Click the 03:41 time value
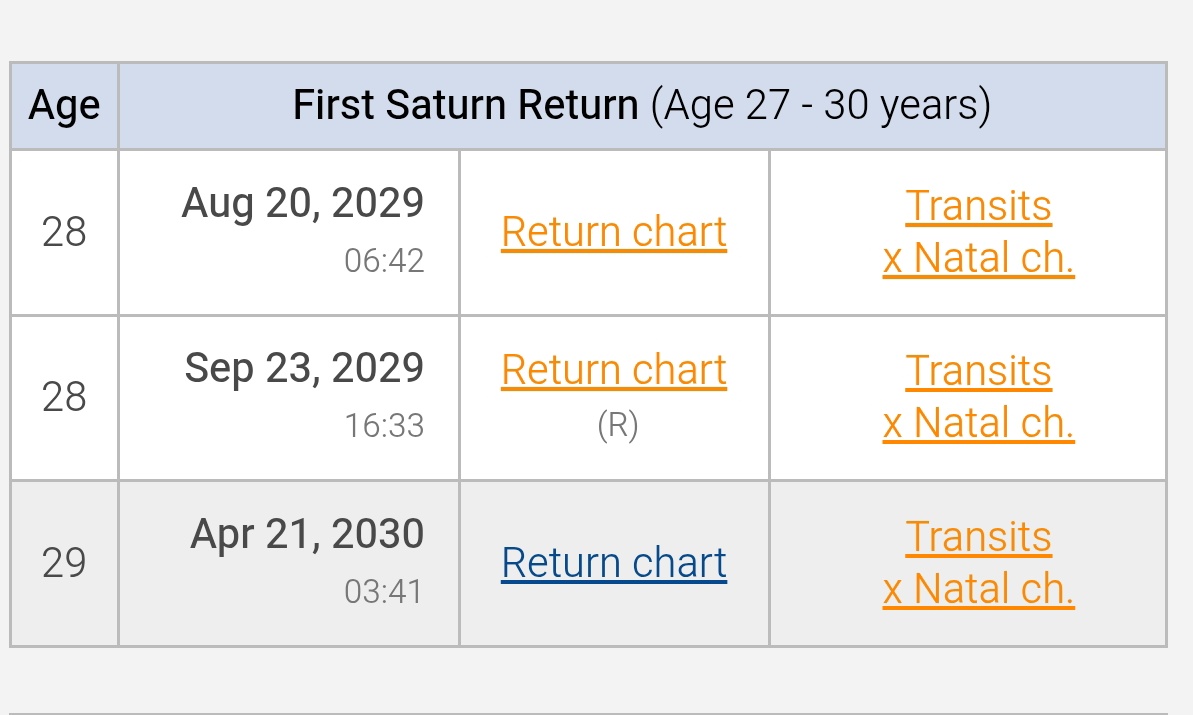This screenshot has width=1193, height=715. [x=383, y=592]
